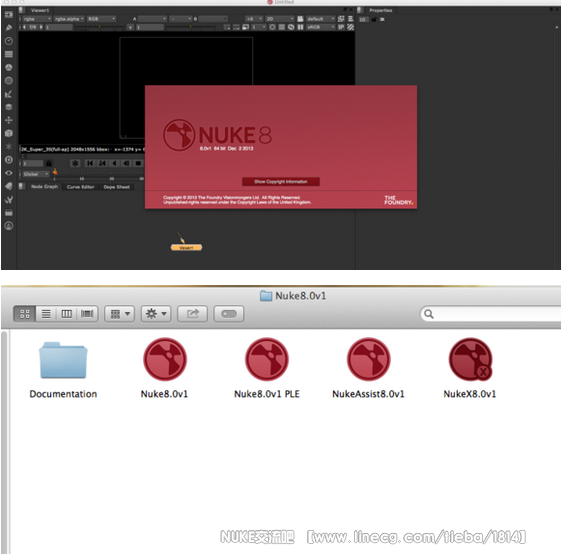This screenshot has height=554, width=561.
Task: Toggle the viewer pause update button
Action: point(301,27)
